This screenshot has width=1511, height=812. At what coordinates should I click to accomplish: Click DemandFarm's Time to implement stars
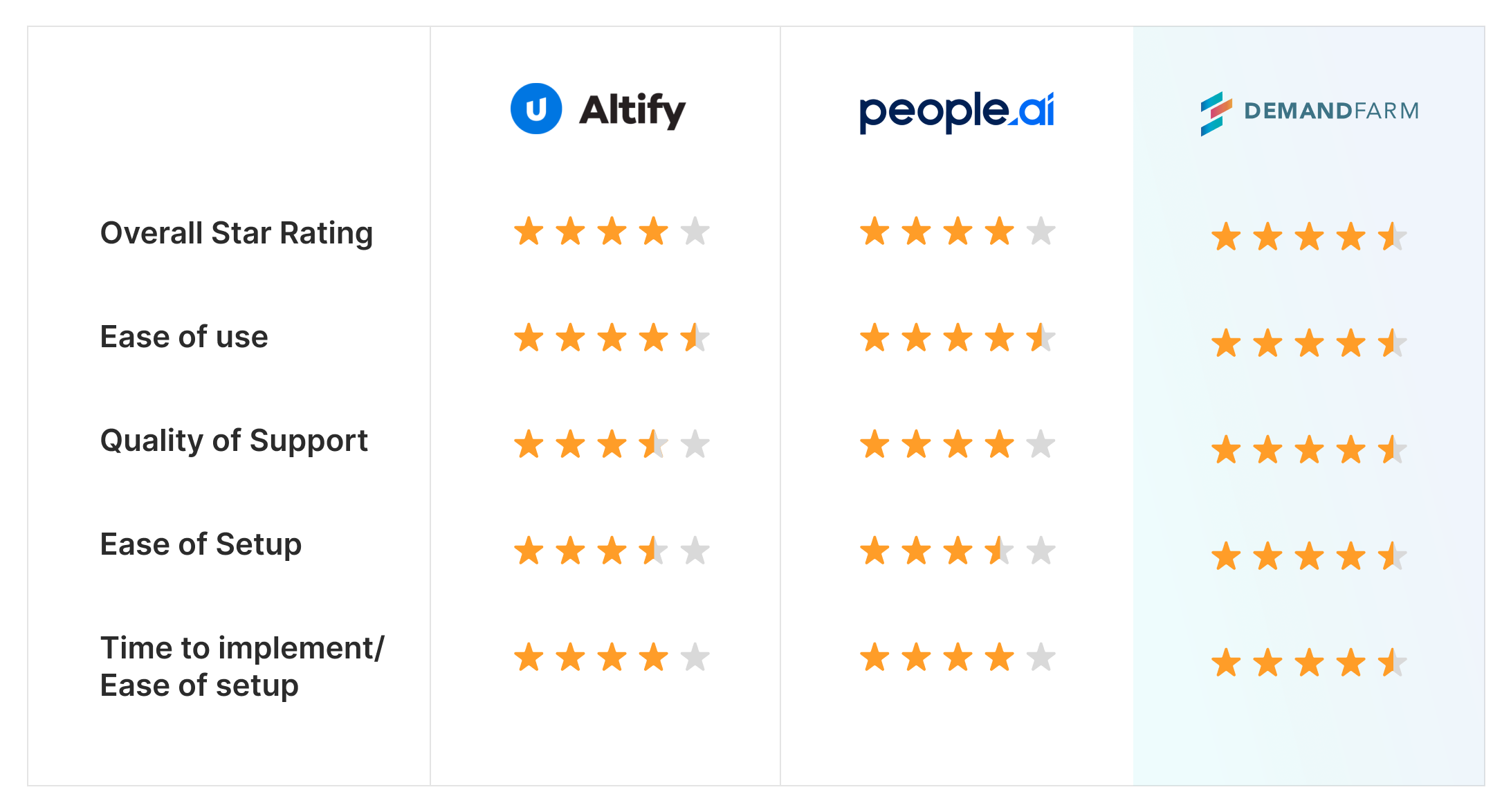(1309, 663)
